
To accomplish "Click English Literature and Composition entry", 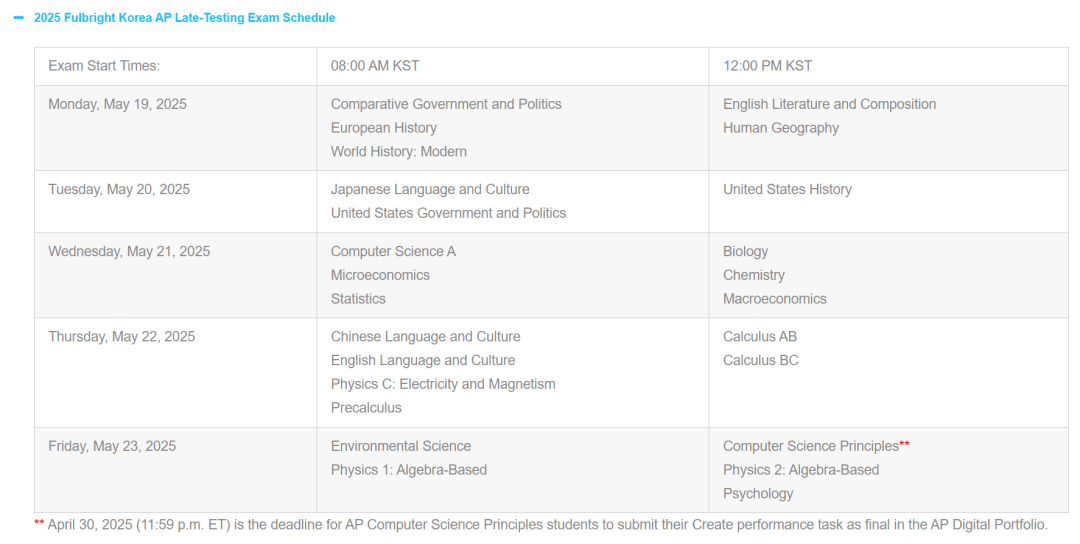I will [829, 104].
